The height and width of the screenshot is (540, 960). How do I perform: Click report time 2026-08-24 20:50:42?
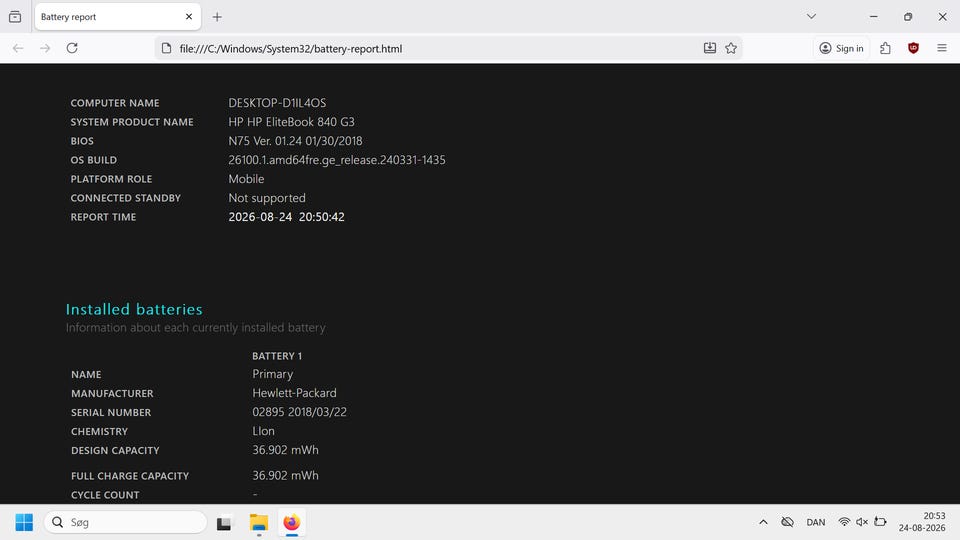pos(287,217)
